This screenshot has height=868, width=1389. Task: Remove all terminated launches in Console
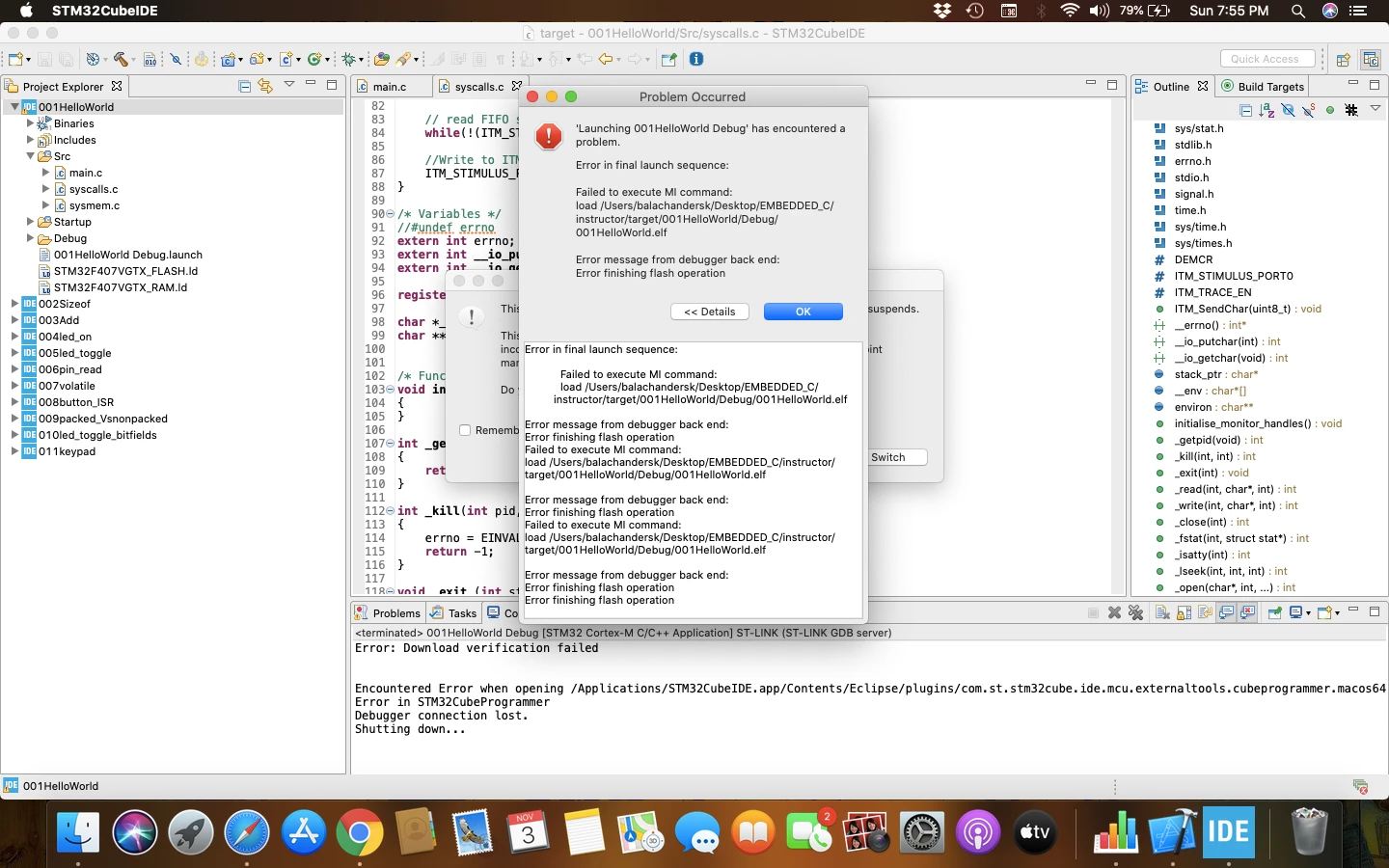tap(1135, 612)
